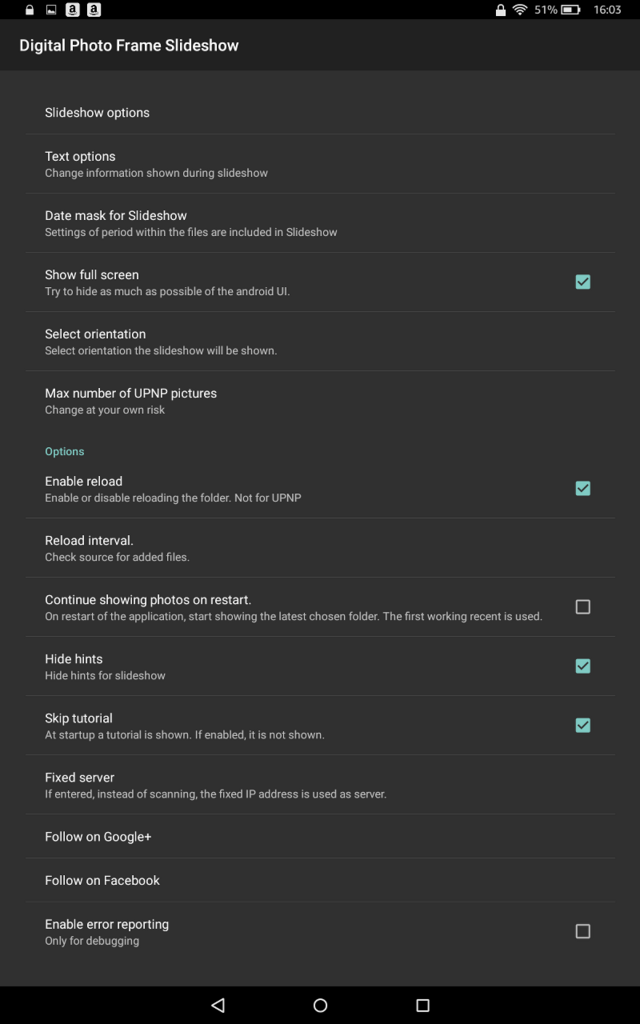This screenshot has width=640, height=1024.
Task: Uncheck the Hide hints checkbox
Action: [x=583, y=665]
